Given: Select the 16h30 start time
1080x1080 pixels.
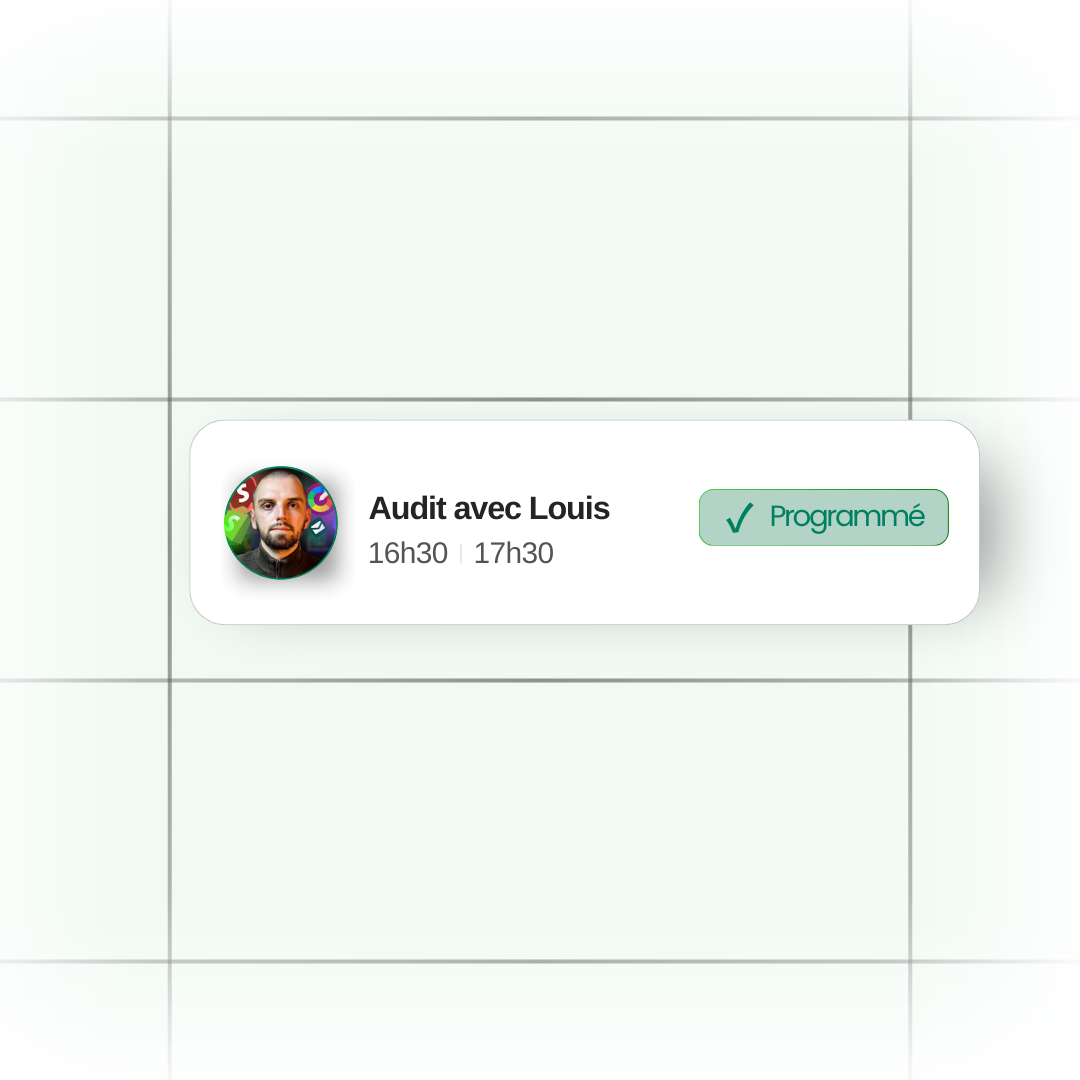Looking at the screenshot, I should point(408,553).
